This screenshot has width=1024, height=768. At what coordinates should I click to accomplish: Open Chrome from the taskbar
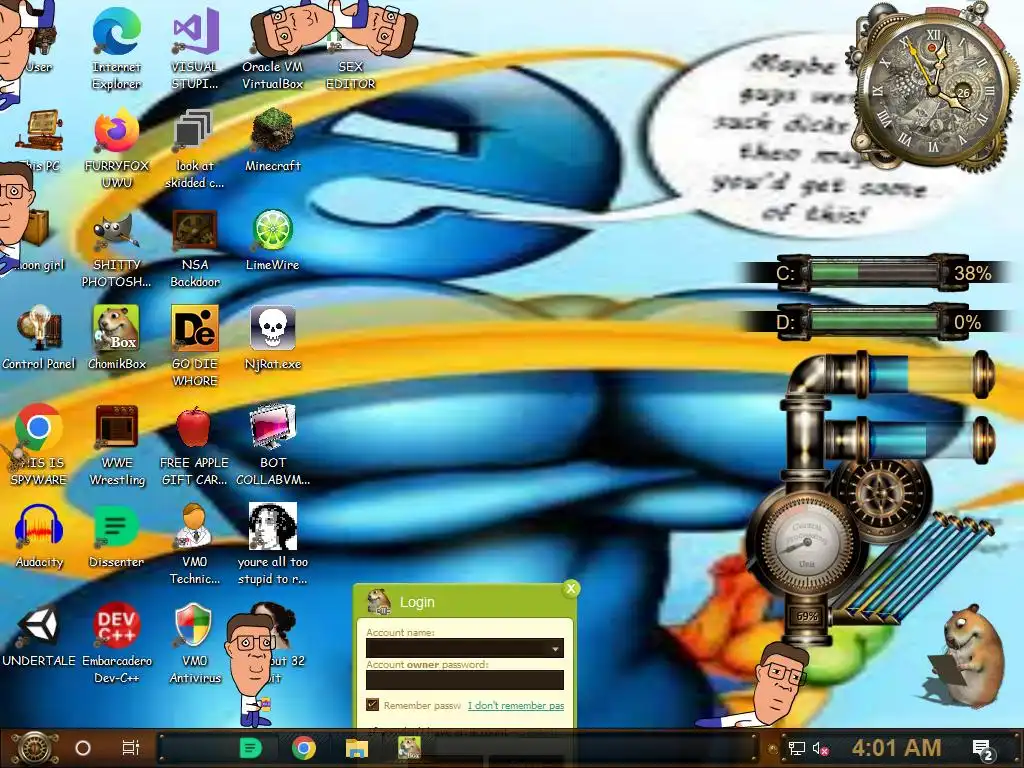click(x=304, y=748)
